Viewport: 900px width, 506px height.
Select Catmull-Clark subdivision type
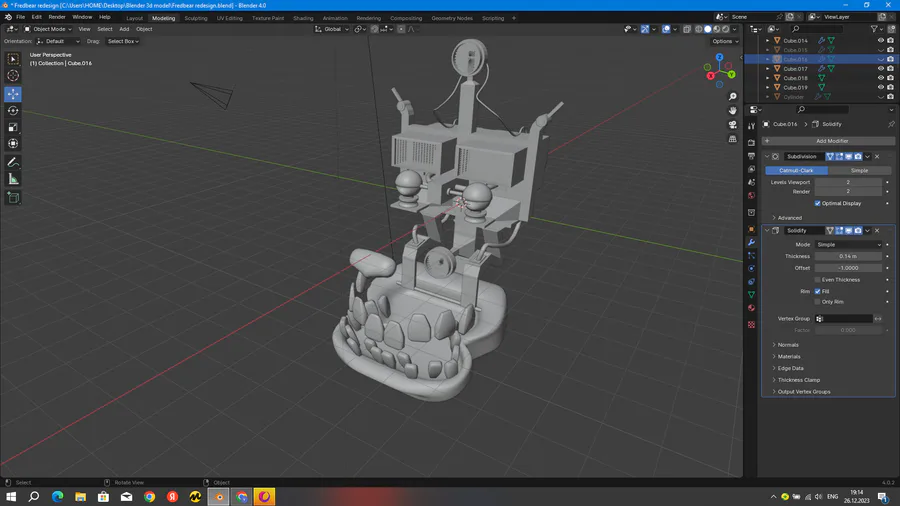796,170
